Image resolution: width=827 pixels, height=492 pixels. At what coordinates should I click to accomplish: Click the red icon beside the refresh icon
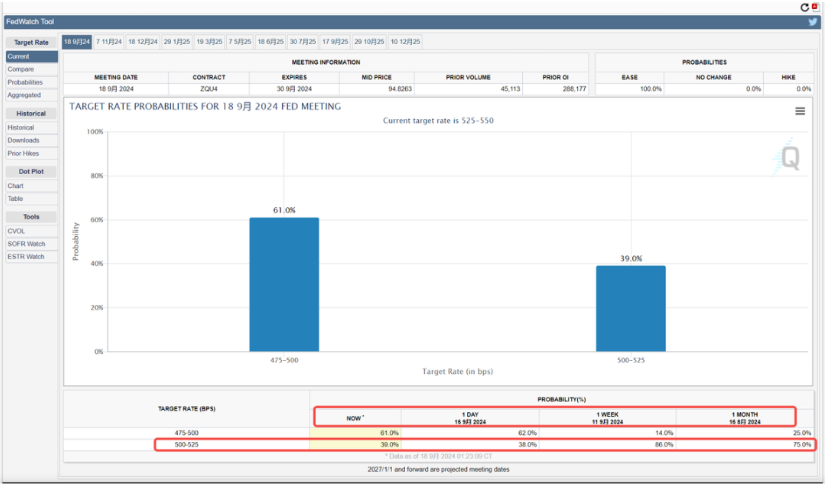pos(815,7)
